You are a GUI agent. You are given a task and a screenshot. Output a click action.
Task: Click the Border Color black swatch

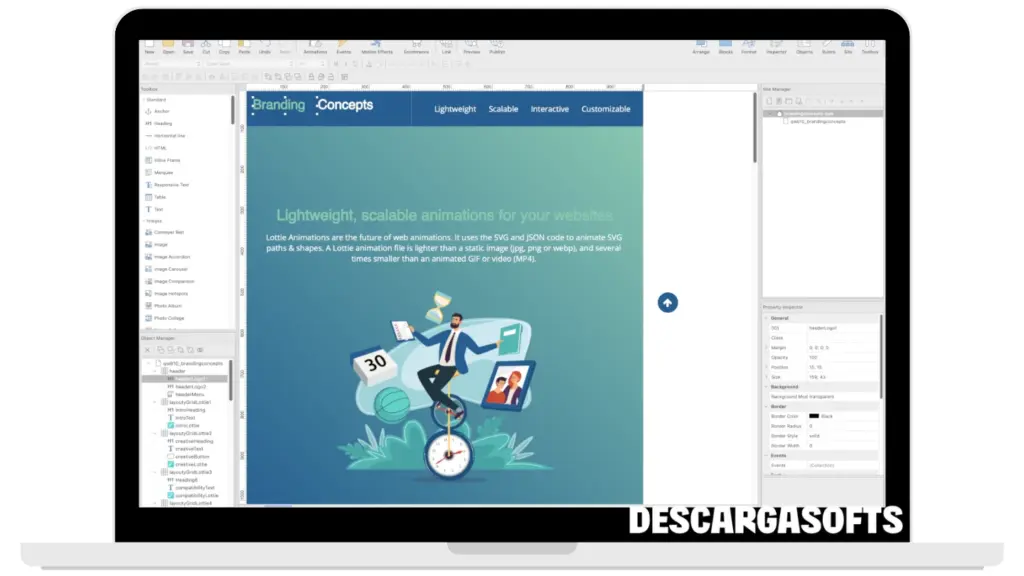pyautogui.click(x=814, y=416)
